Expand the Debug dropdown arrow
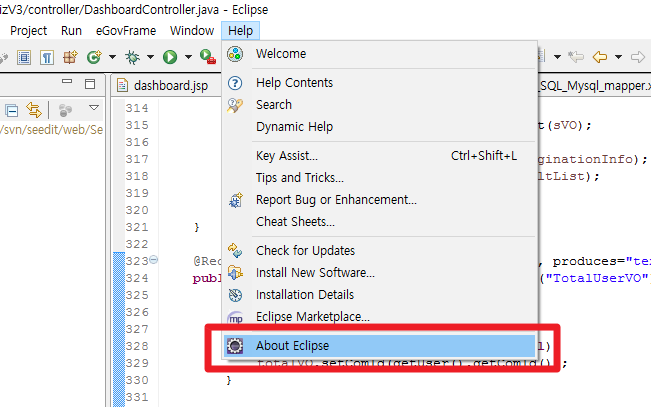The image size is (651, 407). click(x=150, y=57)
